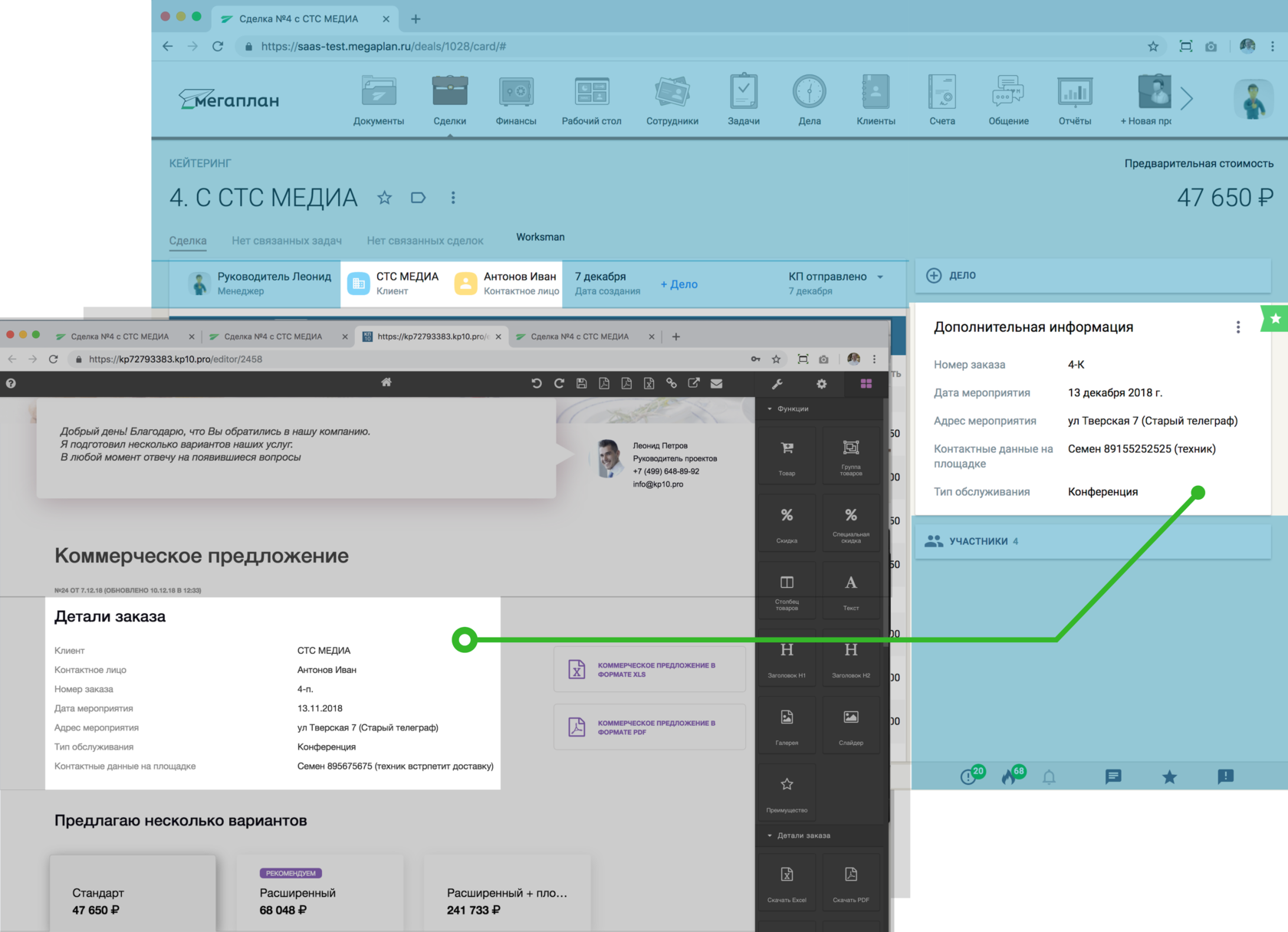The width and height of the screenshot is (1288, 932).
Task: Click the link icon in editor toolbar
Action: click(x=672, y=383)
